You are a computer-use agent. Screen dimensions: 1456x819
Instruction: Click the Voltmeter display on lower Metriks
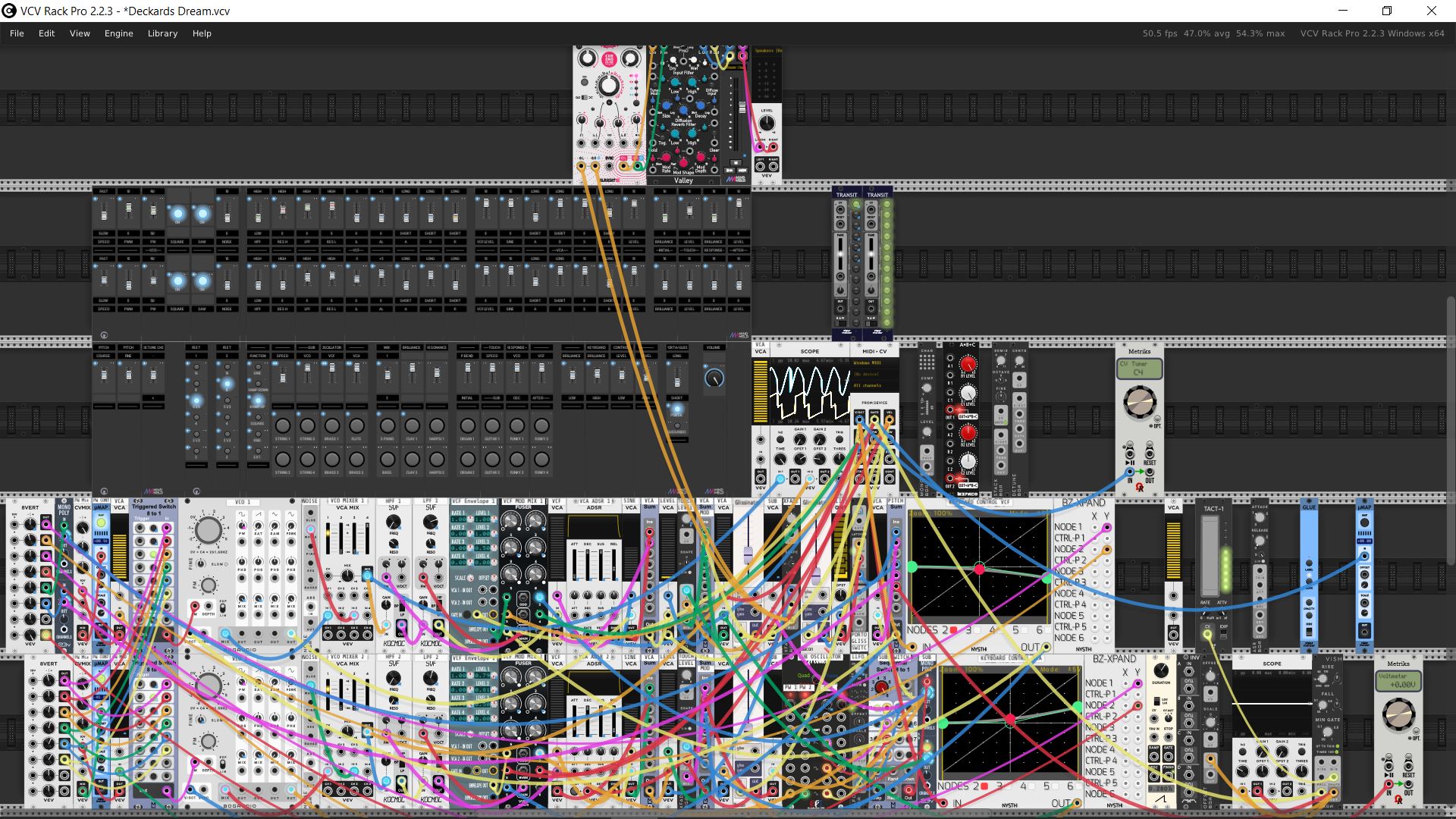click(1398, 681)
